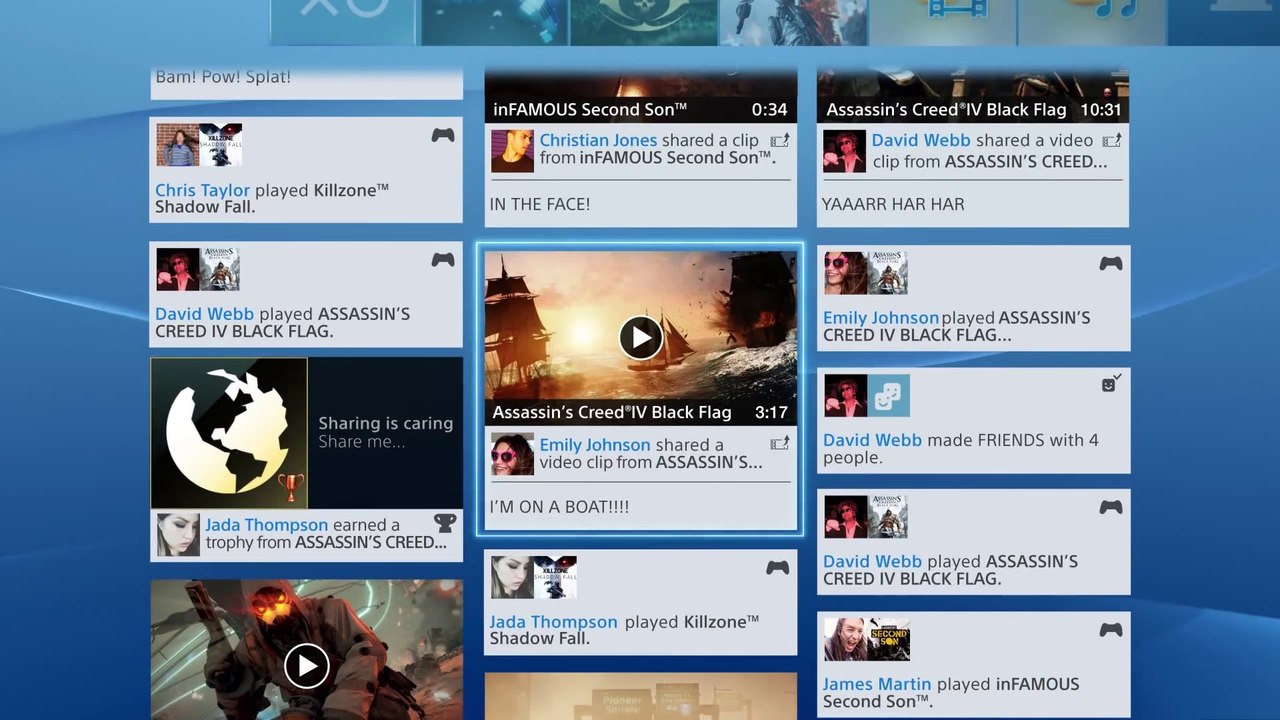1280x720 pixels.
Task: Select the Sharing is caring trophy globe image
Action: (x=229, y=433)
